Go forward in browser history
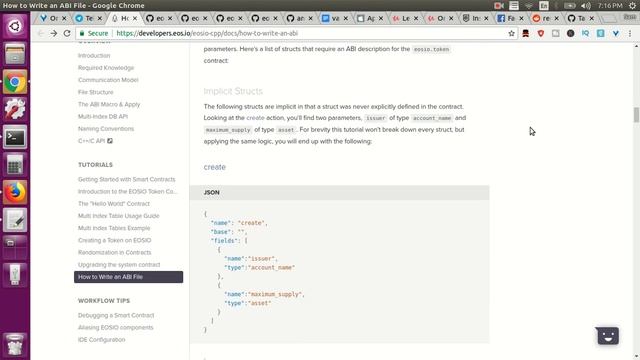Viewport: 640px width, 360px height. (53, 33)
